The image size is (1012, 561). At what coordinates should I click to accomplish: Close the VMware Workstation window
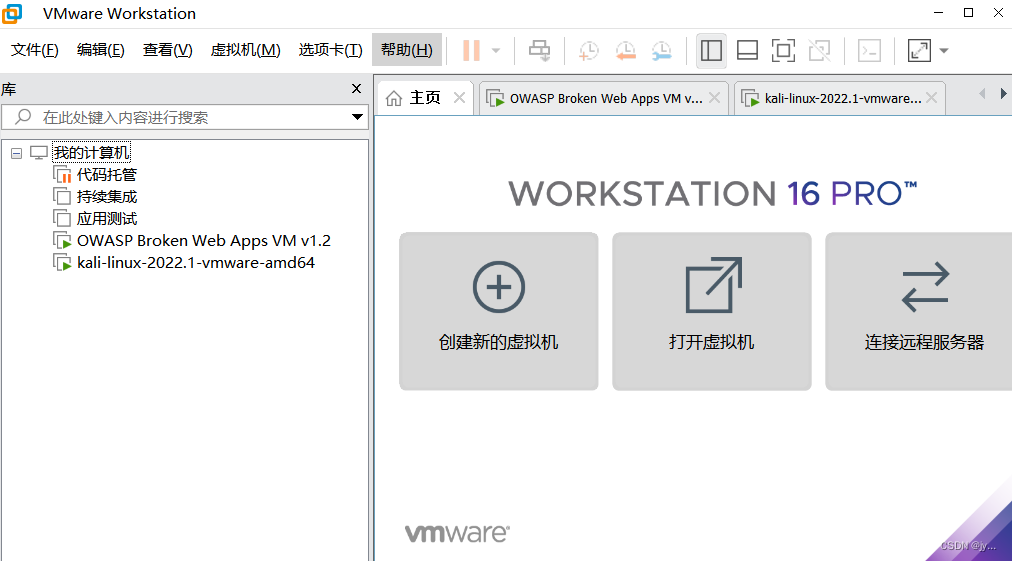point(998,13)
